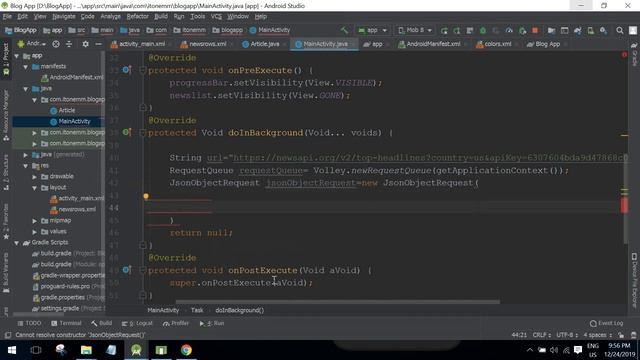This screenshot has height=360, width=640.
Task: Collapse the manifests folder arrow
Action: coord(26,67)
